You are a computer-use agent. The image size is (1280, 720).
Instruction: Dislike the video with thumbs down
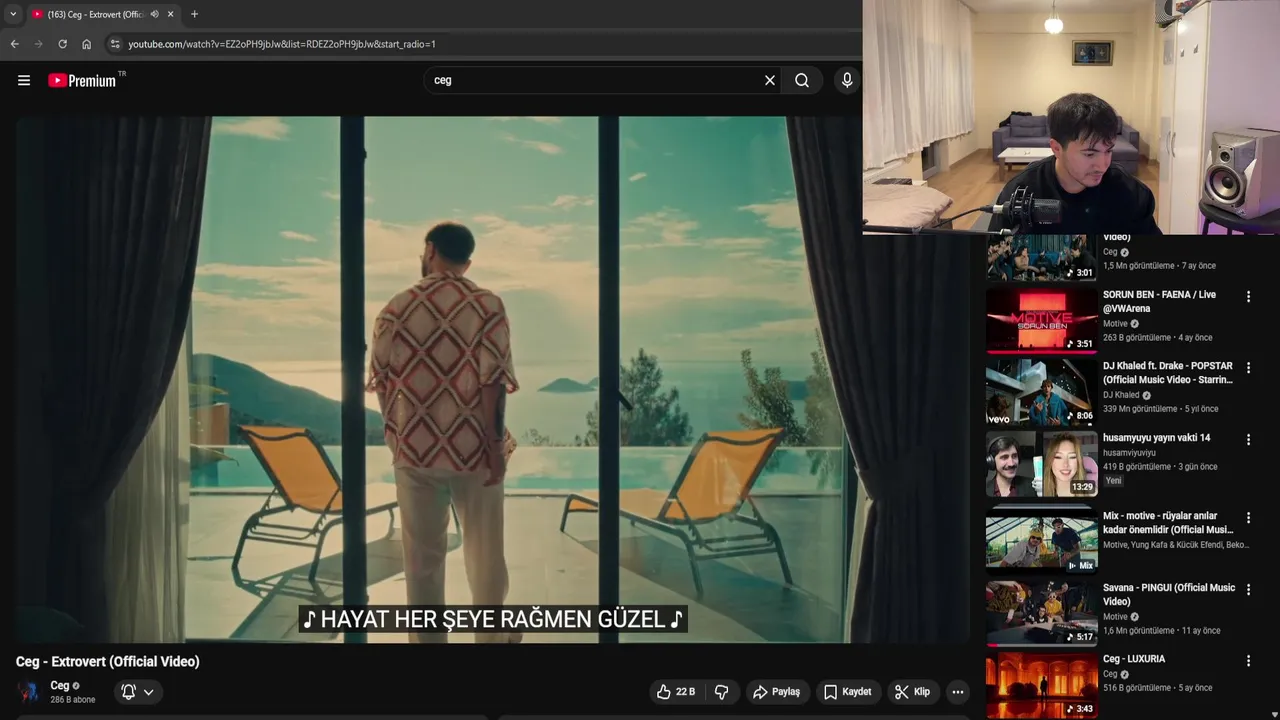tap(721, 692)
